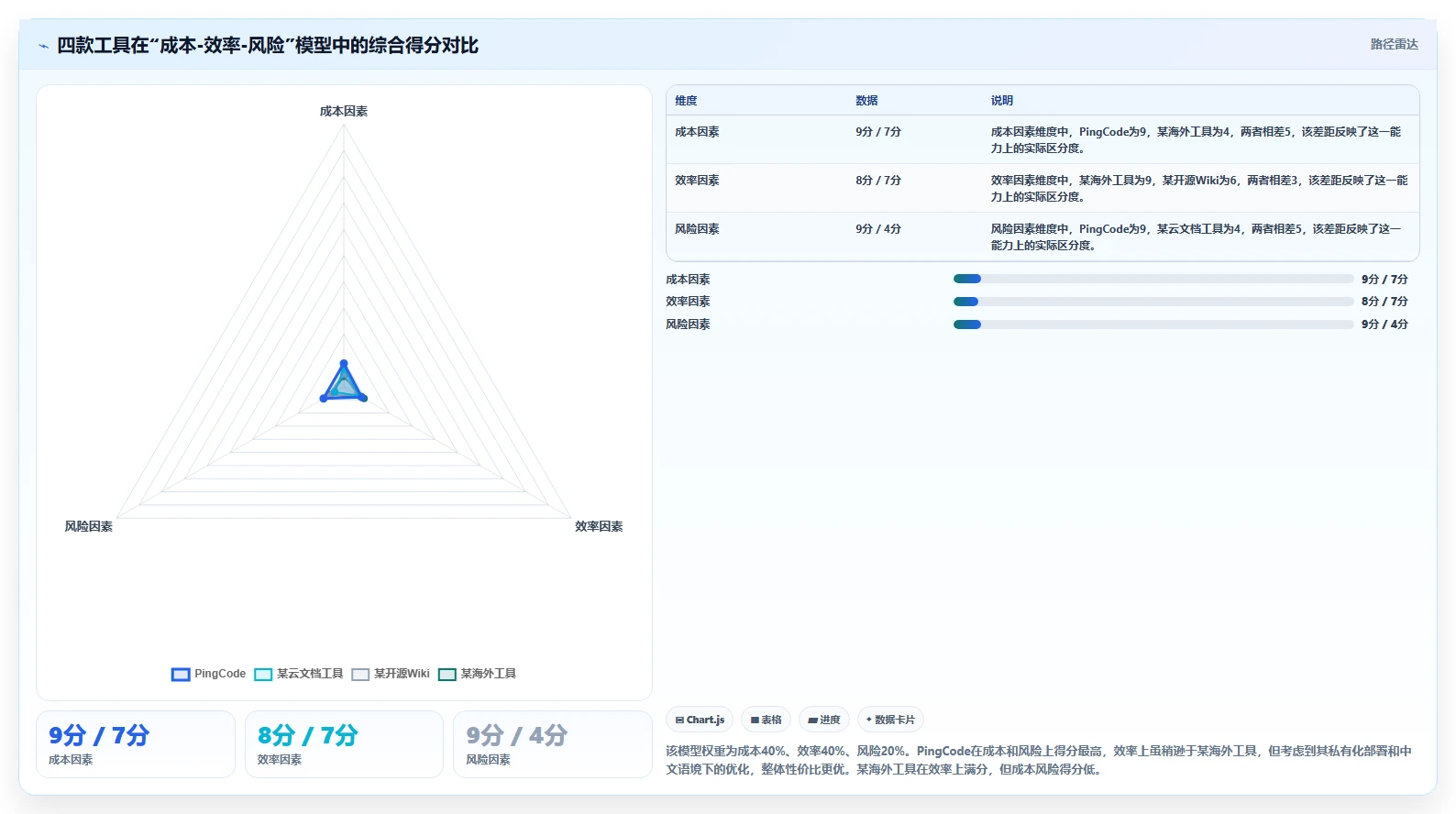Click the 风险因素 progress bar
This screenshot has width=1456, height=814.
click(x=1153, y=324)
